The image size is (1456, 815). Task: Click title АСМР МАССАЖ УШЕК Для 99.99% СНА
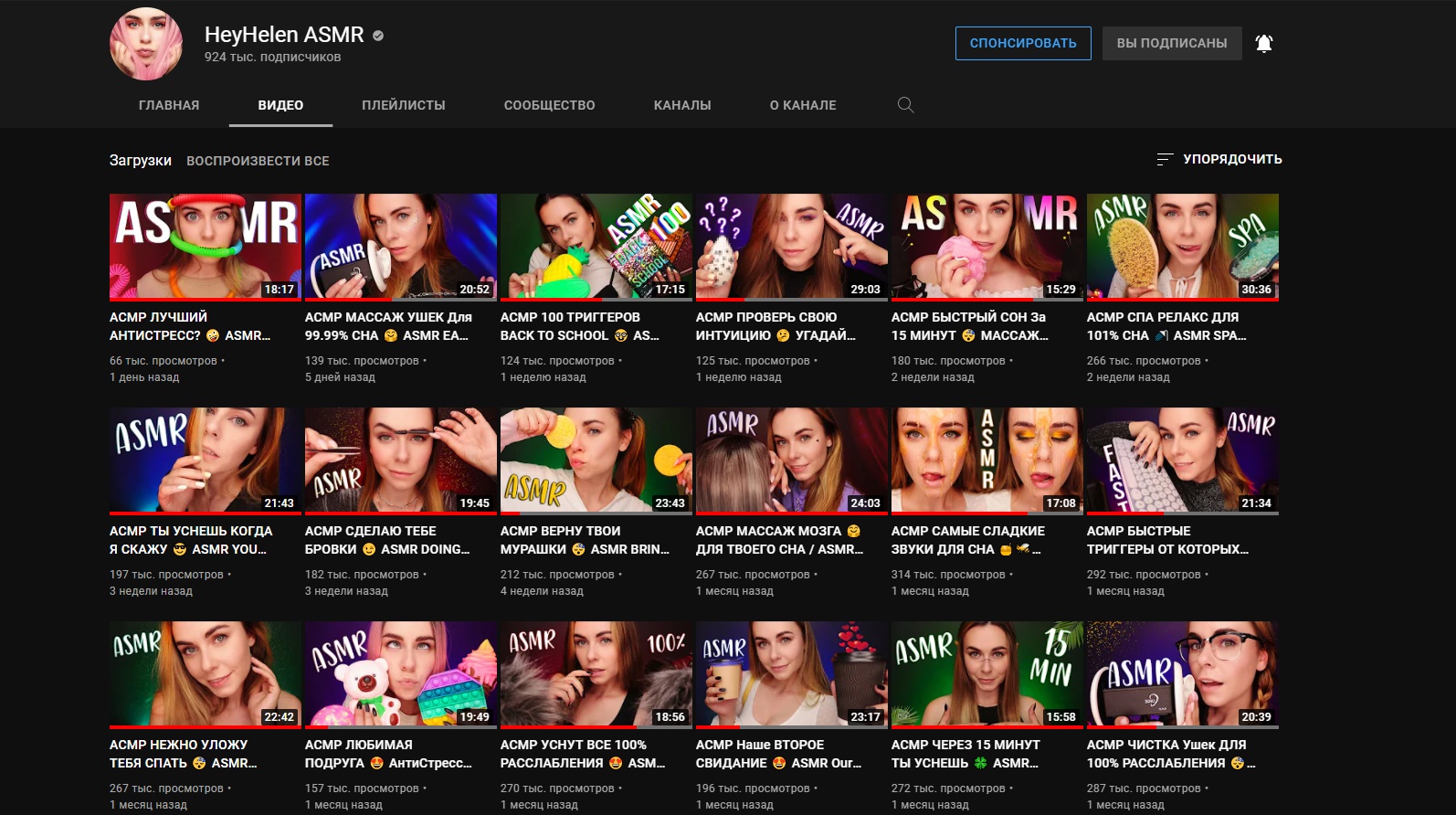click(388, 326)
